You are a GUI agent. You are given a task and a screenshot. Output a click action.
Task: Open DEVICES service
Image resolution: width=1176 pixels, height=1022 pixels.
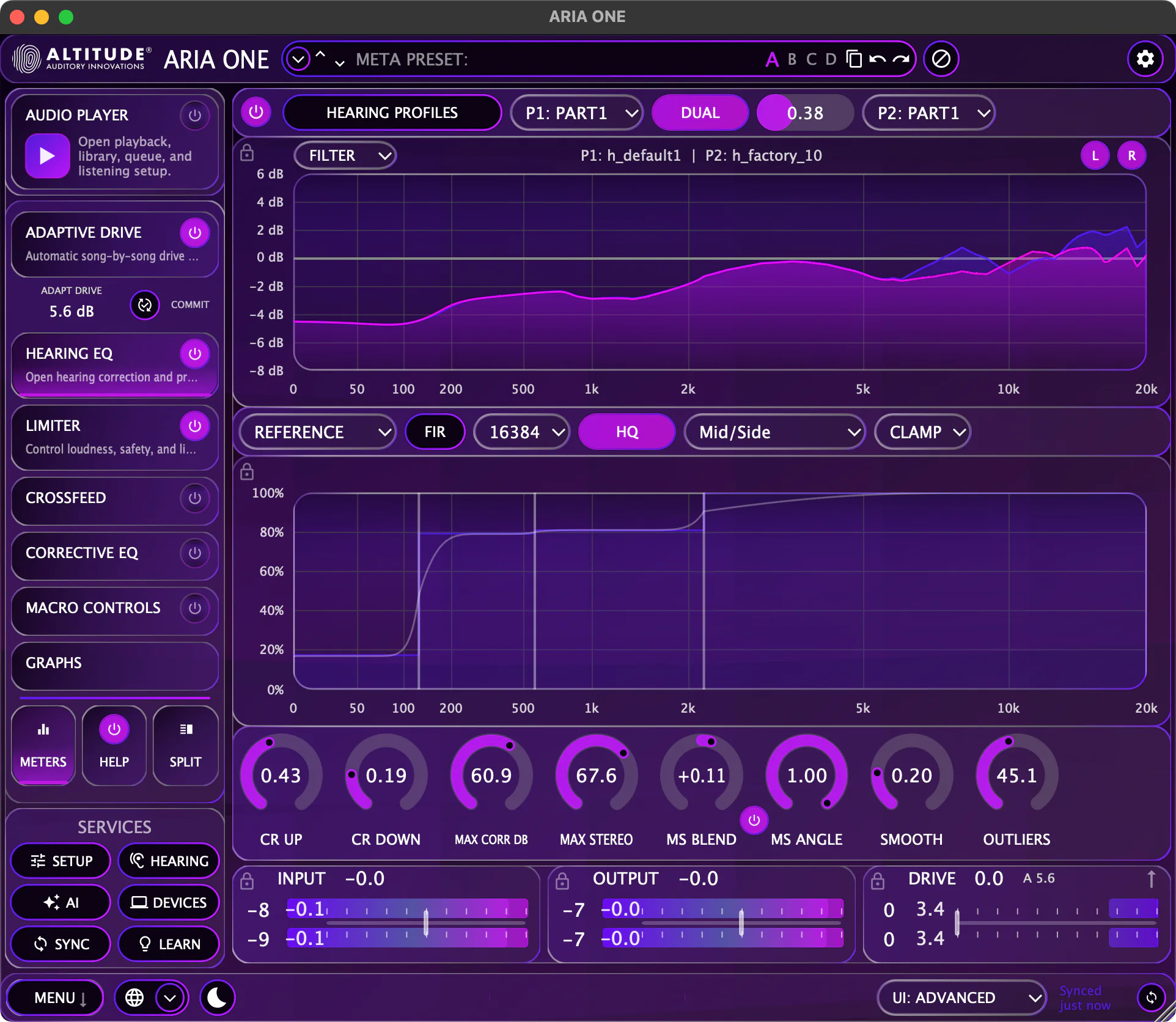point(169,902)
